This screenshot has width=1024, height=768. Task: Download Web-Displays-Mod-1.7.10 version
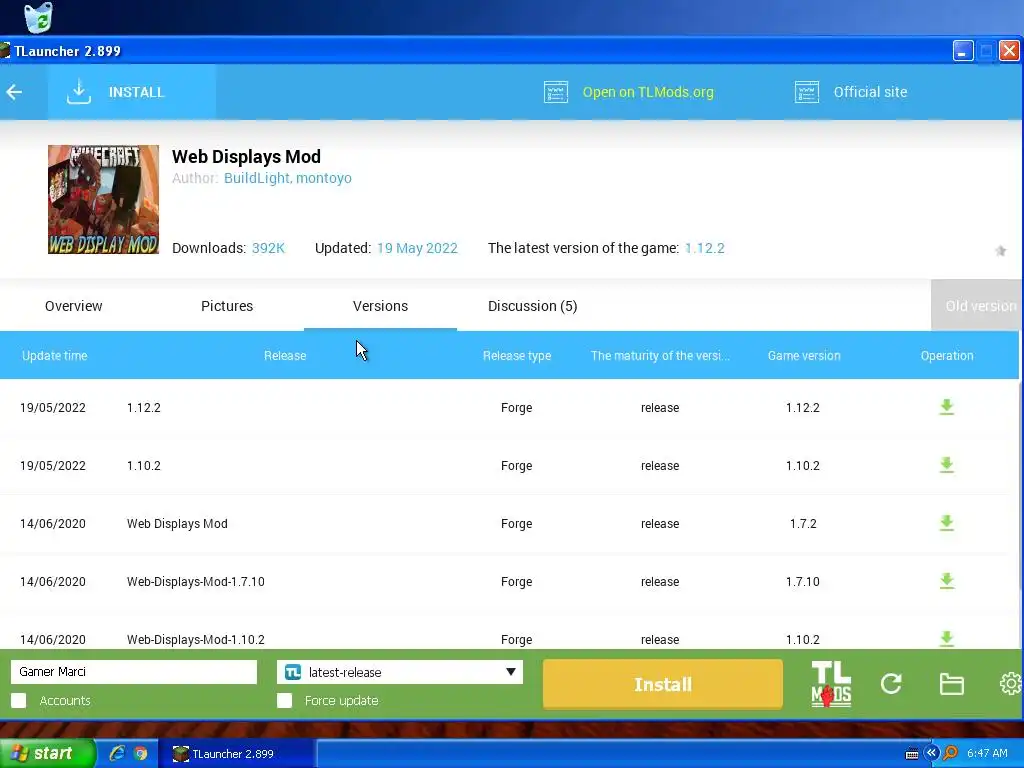coord(946,581)
